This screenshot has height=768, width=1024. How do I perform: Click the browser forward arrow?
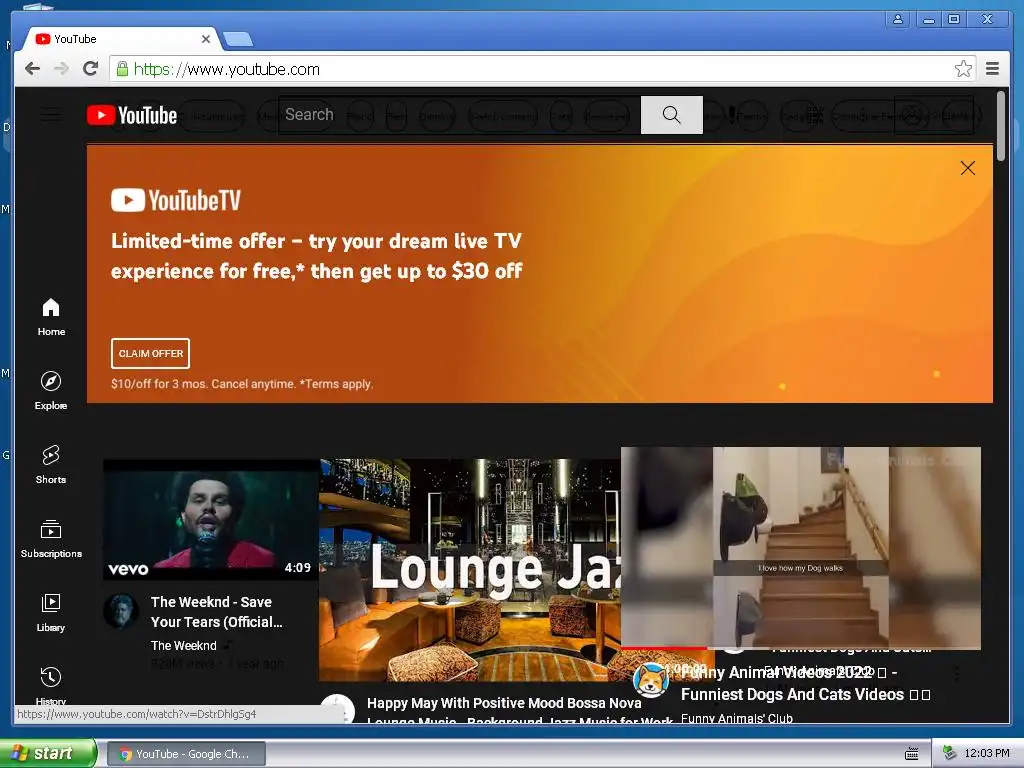pyautogui.click(x=61, y=69)
